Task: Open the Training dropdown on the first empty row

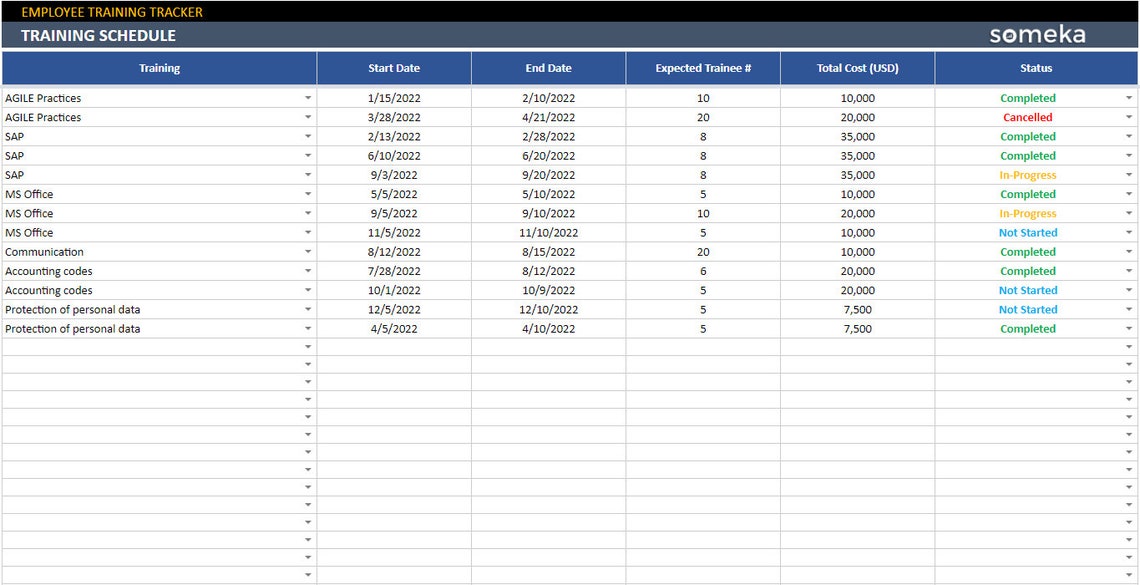Action: click(x=306, y=347)
